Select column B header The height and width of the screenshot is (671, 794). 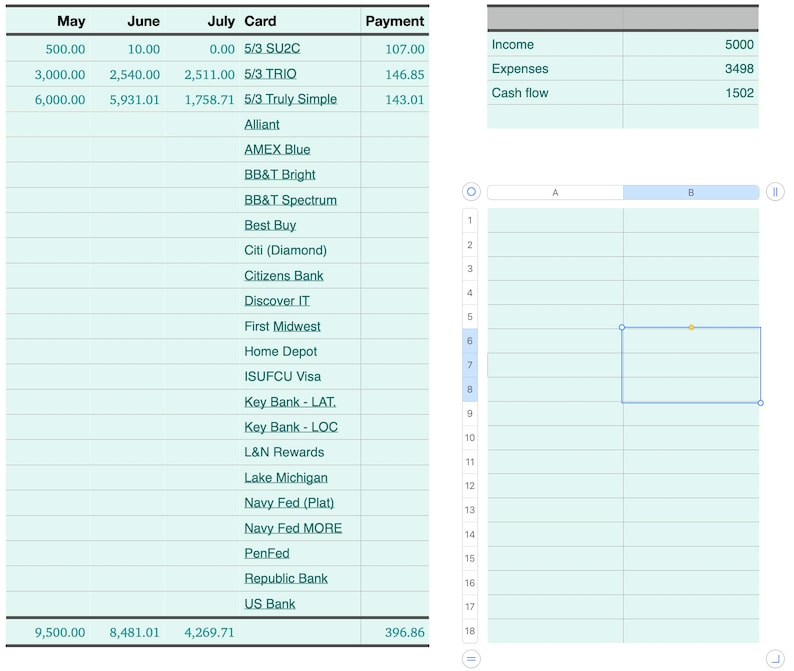coord(691,192)
